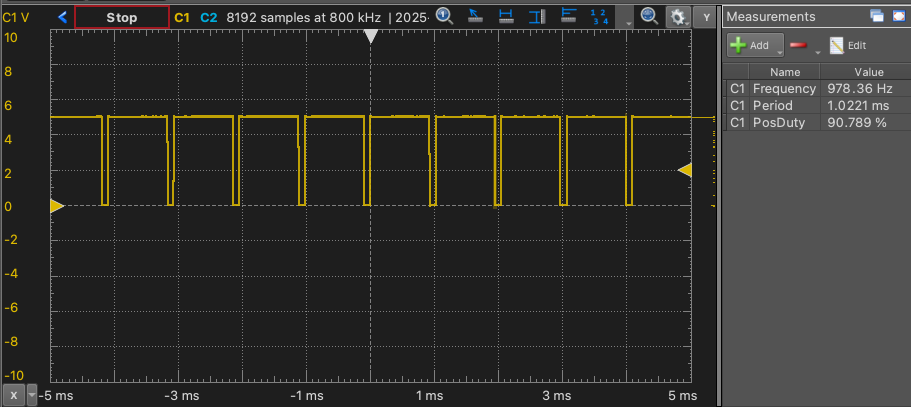This screenshot has height=407, width=911.
Task: Click the magnifier zoom icon in plot toolbar
Action: [648, 17]
